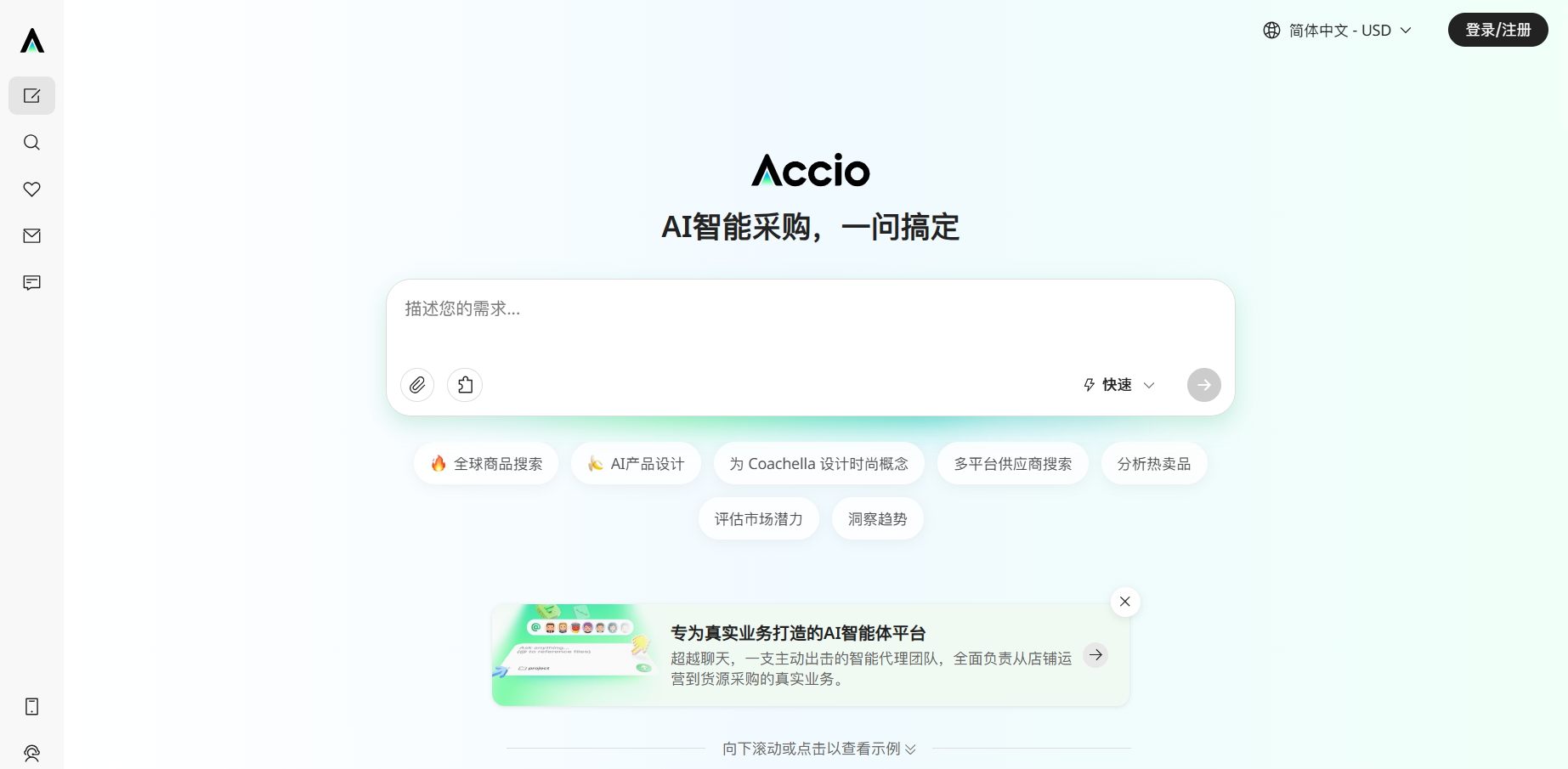Open the messages envelope icon
1568x769 pixels.
[x=31, y=235]
